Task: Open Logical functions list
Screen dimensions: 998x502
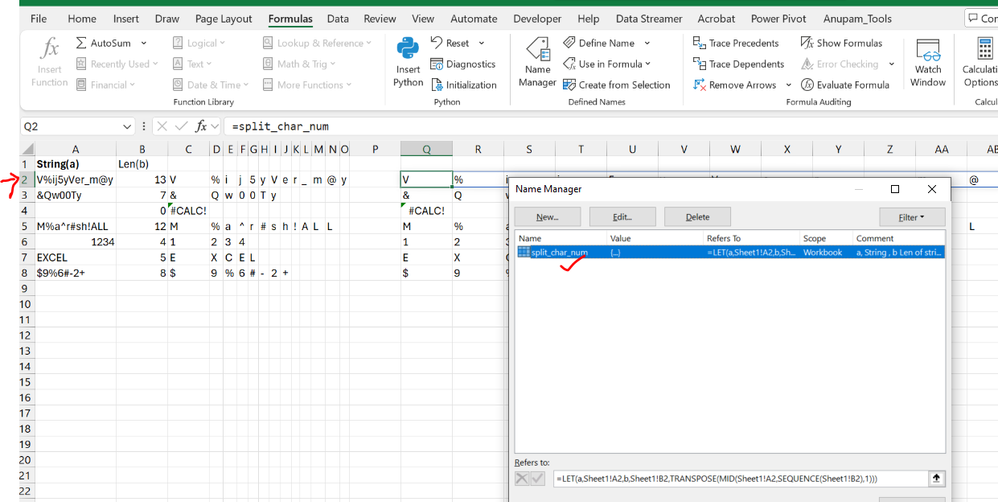Action: click(199, 43)
